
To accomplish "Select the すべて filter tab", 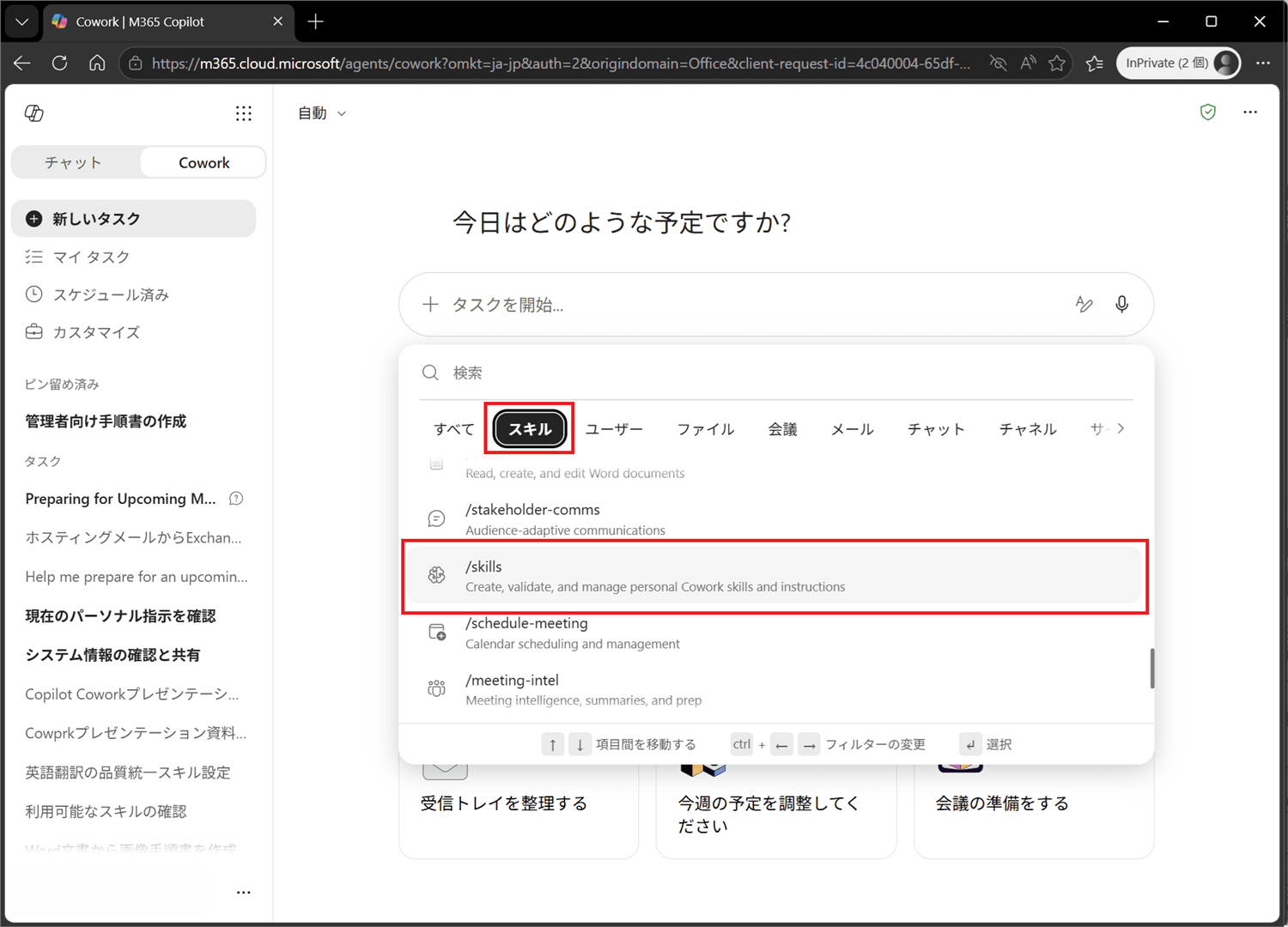I will [453, 428].
